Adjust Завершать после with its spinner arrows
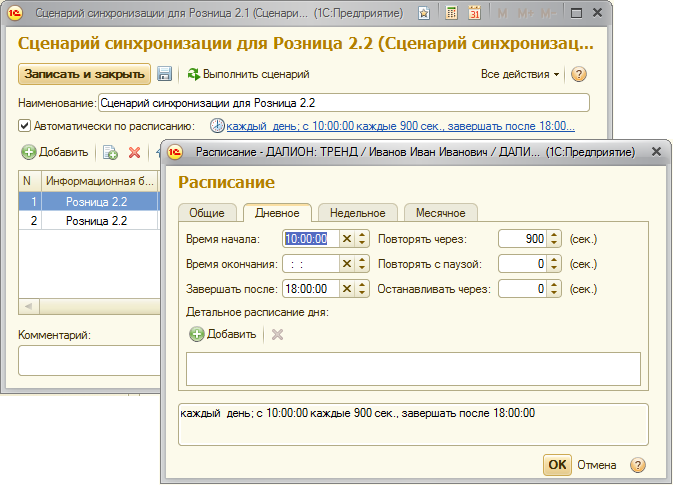The image size is (673, 485). tap(362, 289)
